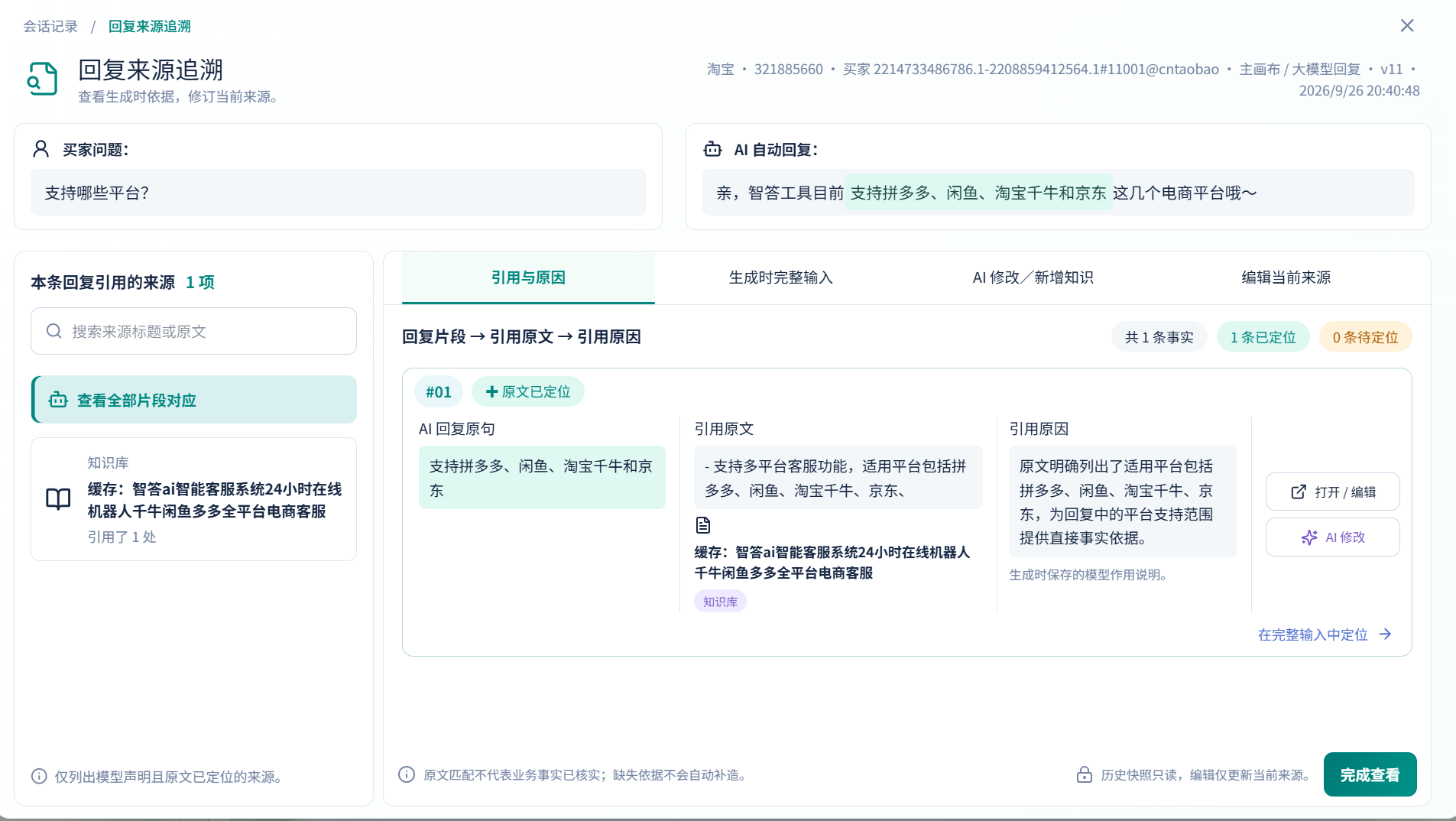
Task: Click the highlighted 支持拼多多、闲鱼 text in AI reply
Action: (x=978, y=193)
